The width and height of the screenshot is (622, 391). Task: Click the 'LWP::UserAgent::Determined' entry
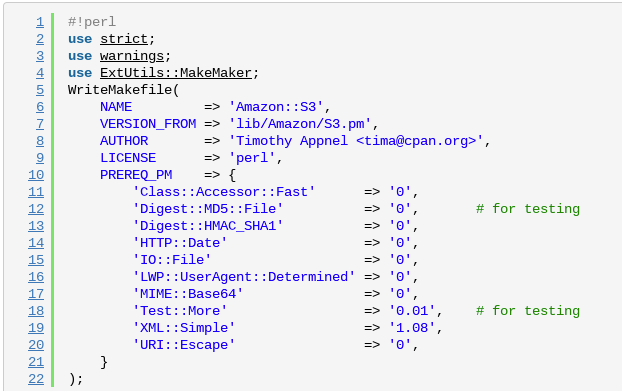[x=244, y=277]
